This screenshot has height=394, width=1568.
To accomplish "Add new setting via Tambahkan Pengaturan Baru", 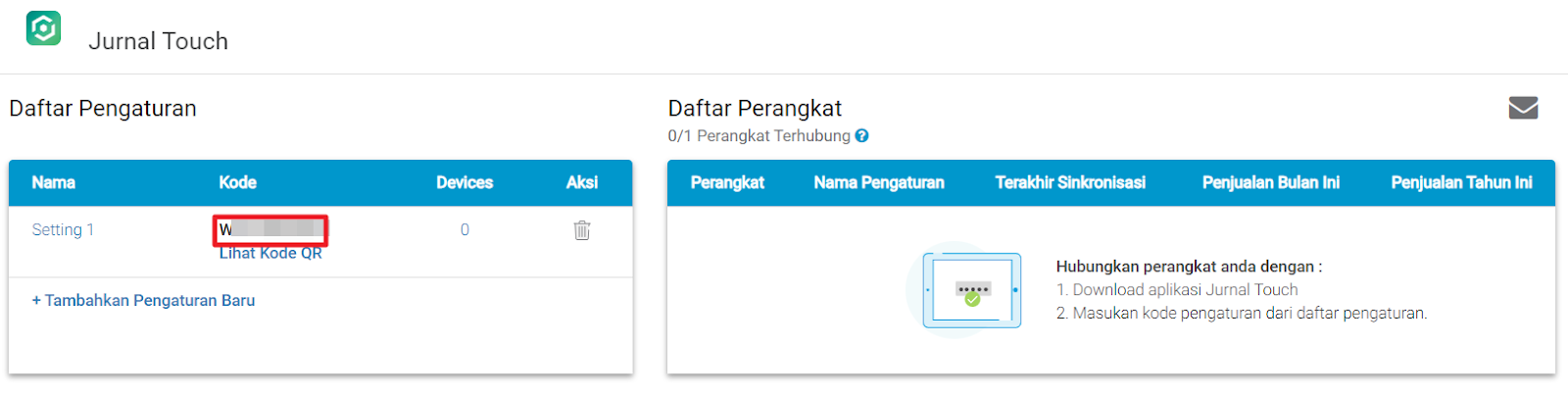I will click(x=143, y=301).
